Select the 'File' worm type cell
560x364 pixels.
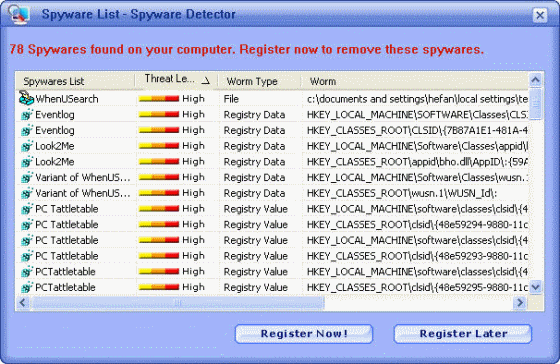point(231,99)
